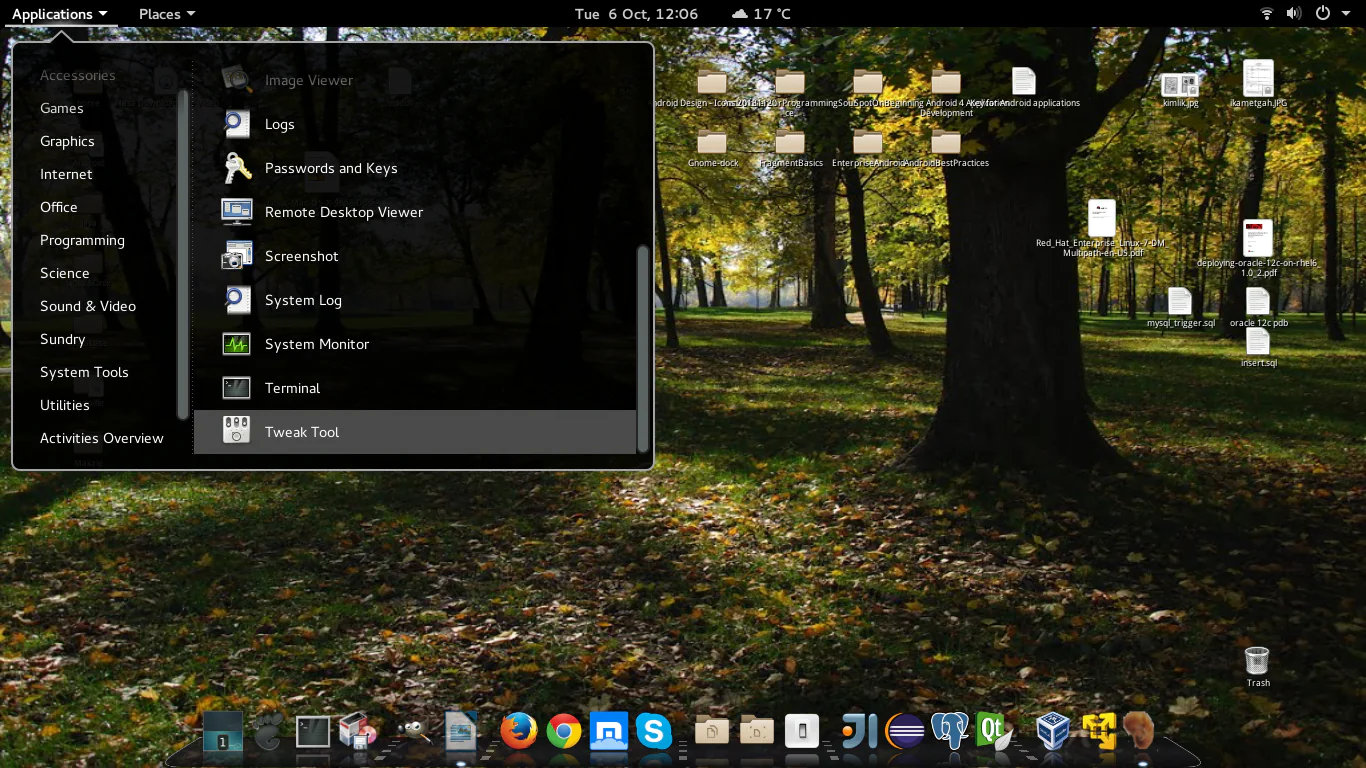Image resolution: width=1366 pixels, height=768 pixels.
Task: Launch GIMP from the dock
Action: pyautogui.click(x=414, y=732)
